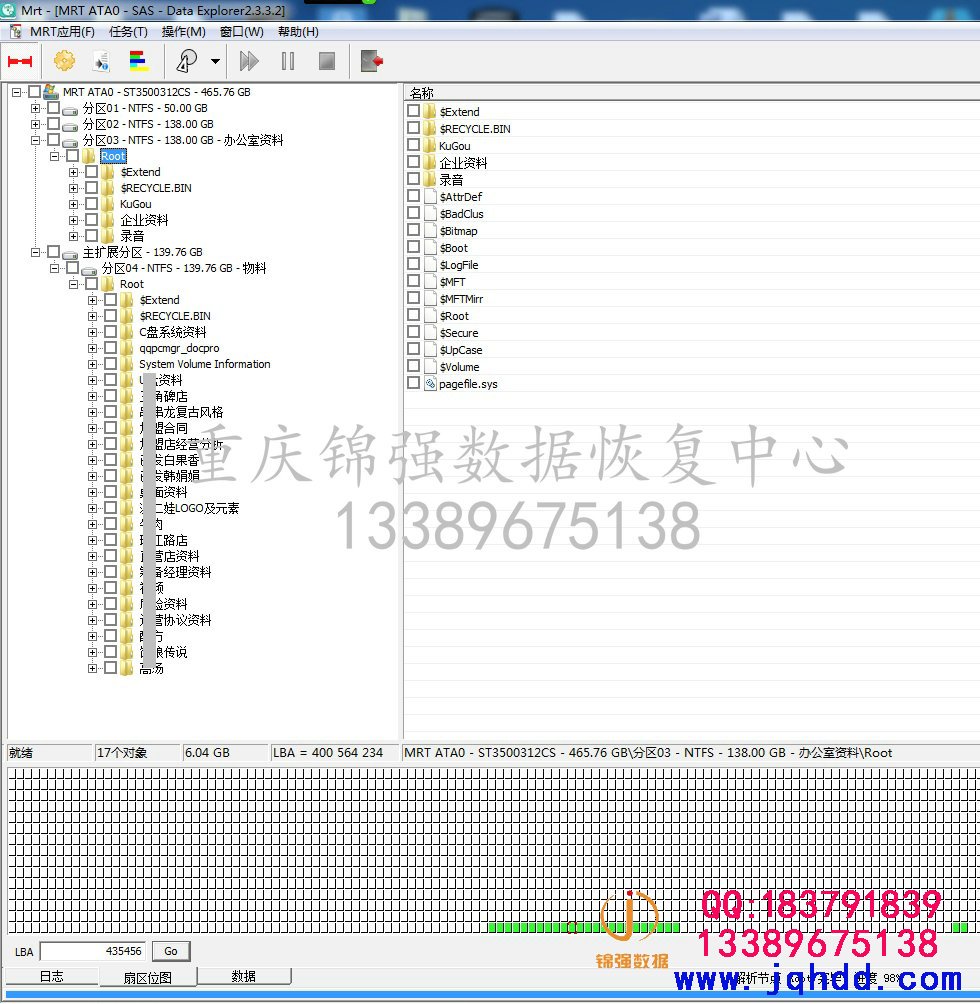Tick the KuGou checkbox in file list
This screenshot has width=980, height=1004.
coord(414,145)
